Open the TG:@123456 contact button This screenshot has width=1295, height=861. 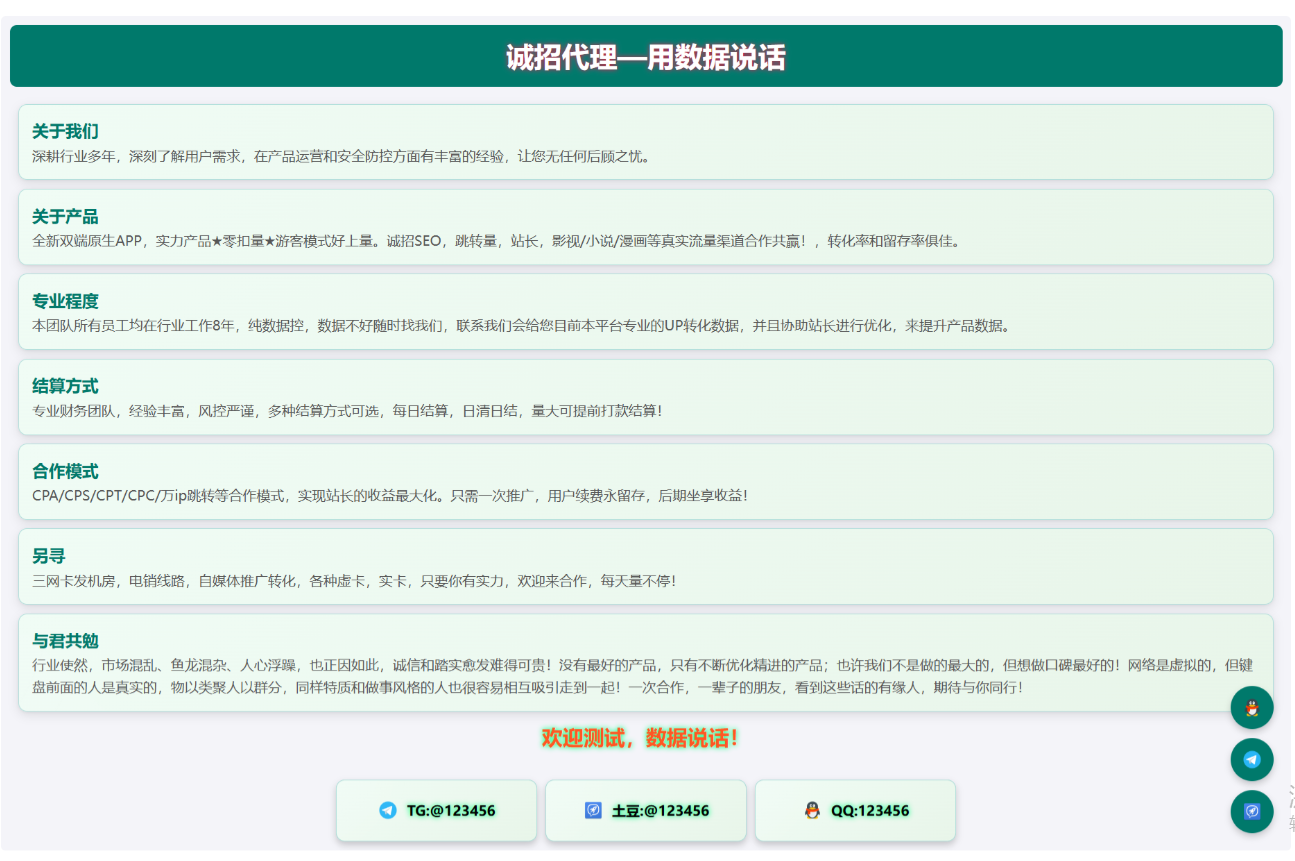(x=436, y=810)
